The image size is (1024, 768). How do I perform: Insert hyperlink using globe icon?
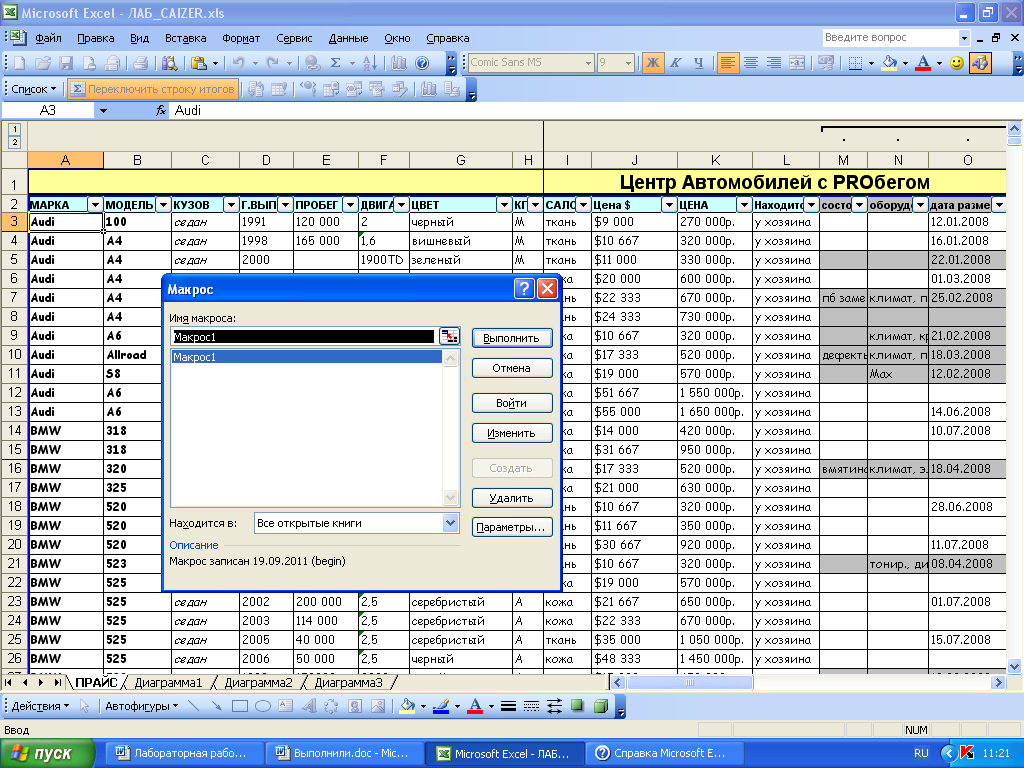[x=313, y=63]
